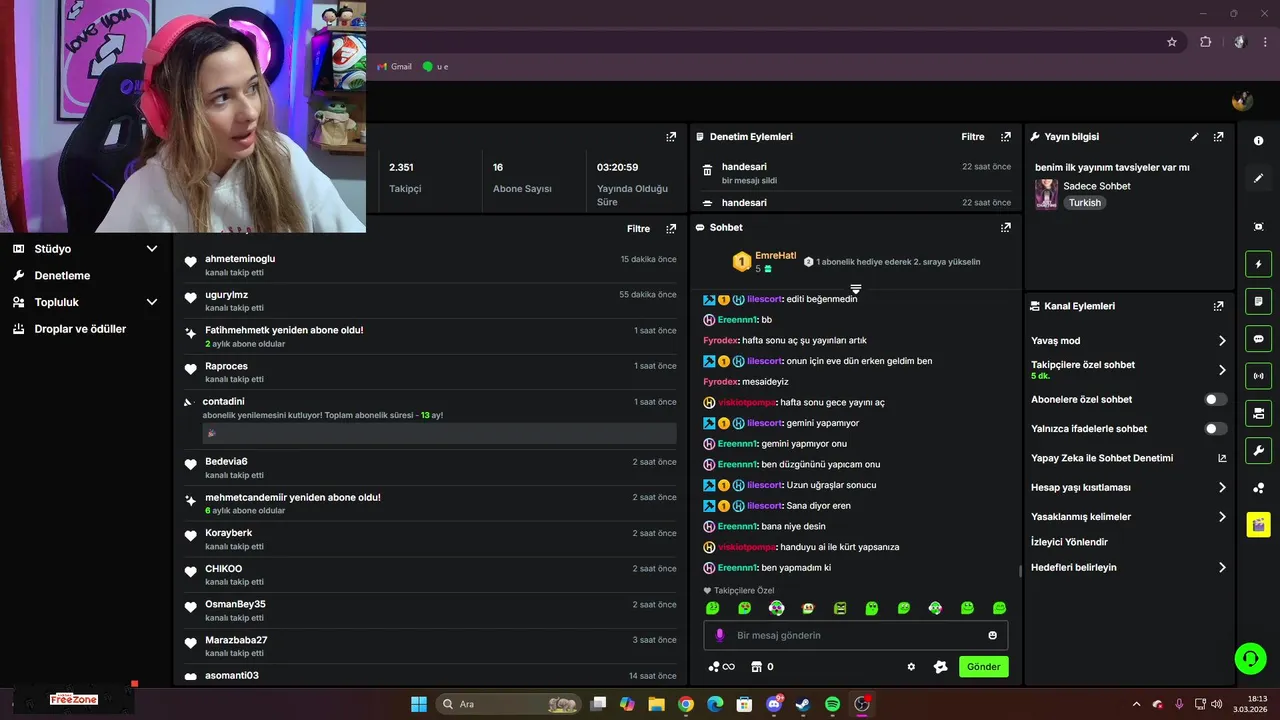This screenshot has height=720, width=1280.
Task: Open Yapay Zeka ile Sohbet Denetimi
Action: (x=1128, y=458)
